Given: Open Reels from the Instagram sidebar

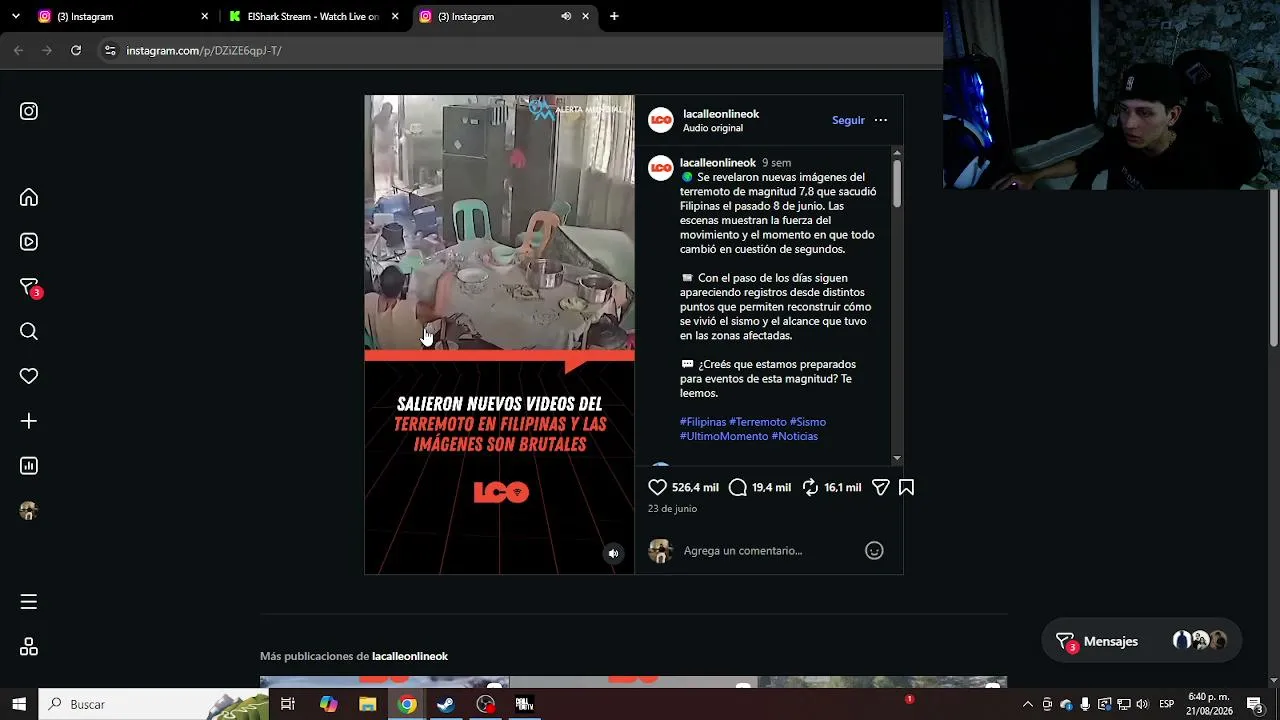Looking at the screenshot, I should 29,242.
